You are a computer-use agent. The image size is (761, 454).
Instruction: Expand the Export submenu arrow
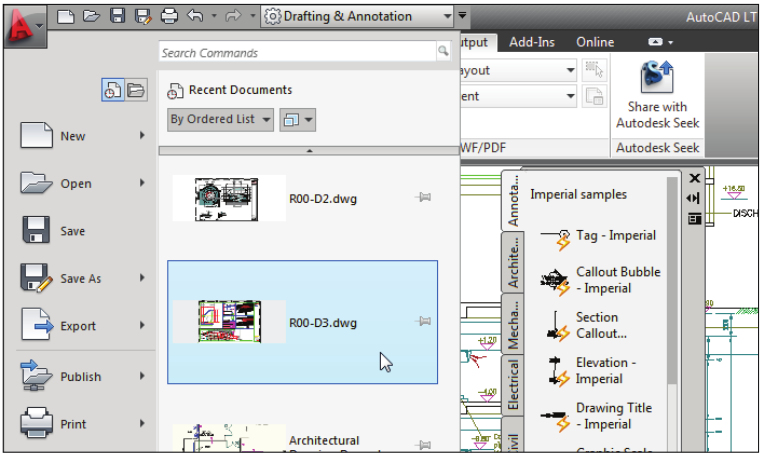click(x=142, y=325)
